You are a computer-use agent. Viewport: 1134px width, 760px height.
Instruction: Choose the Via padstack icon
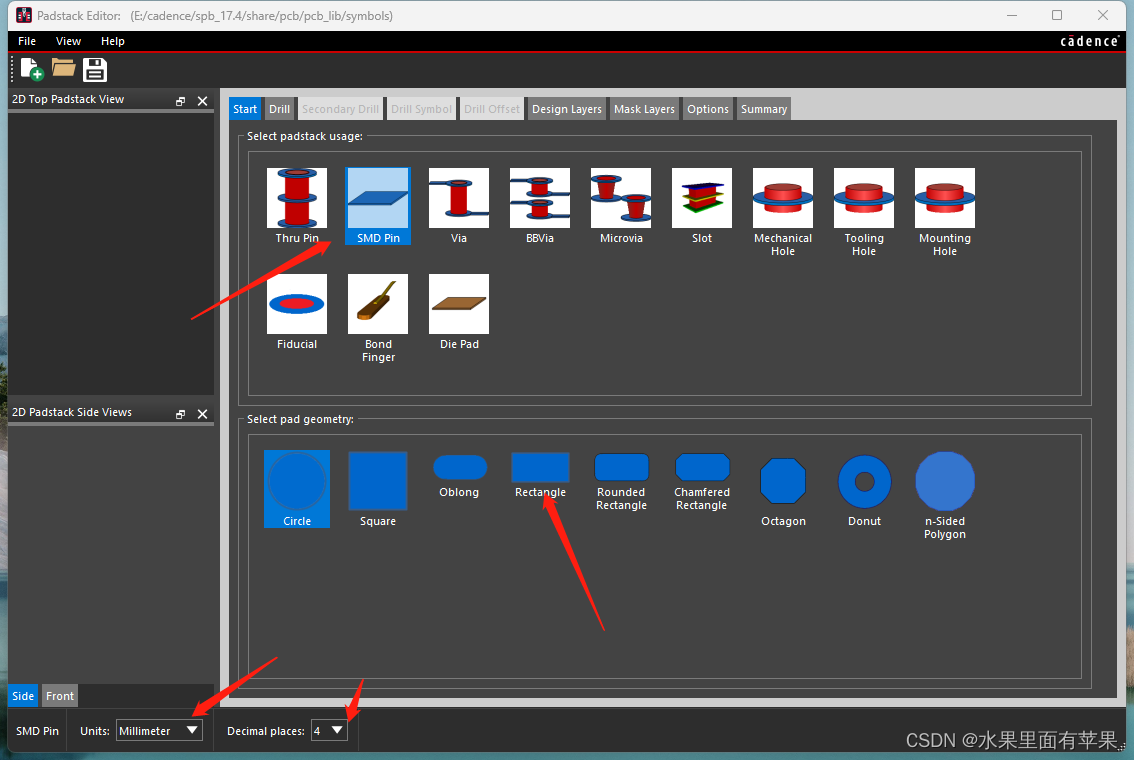[x=459, y=205]
